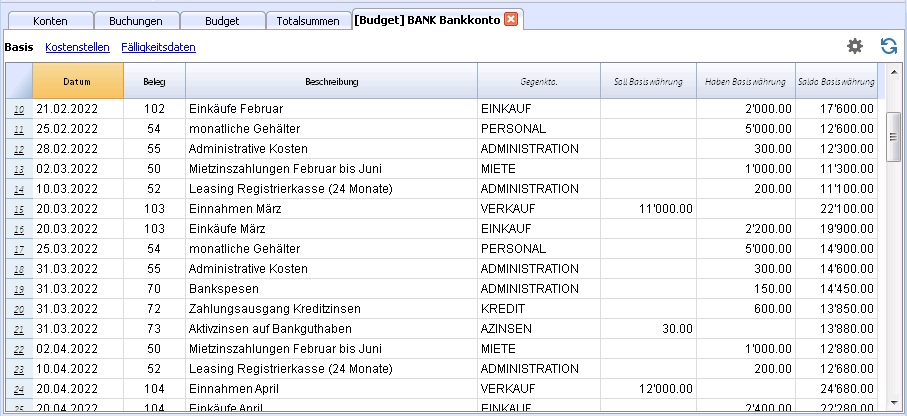This screenshot has height=416, width=907.
Task: Select the Beleg cell 70
Action: (x=154, y=289)
